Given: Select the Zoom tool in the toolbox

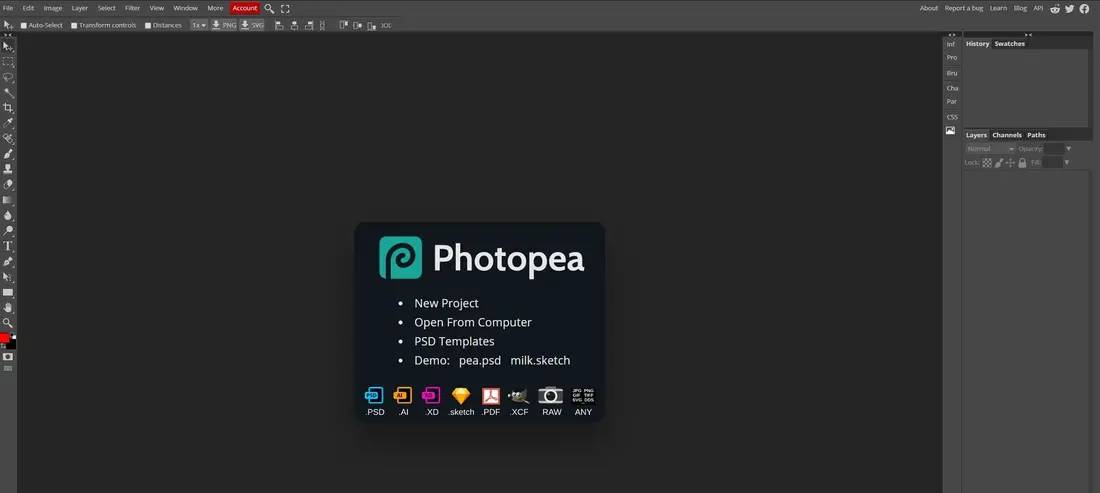Looking at the screenshot, I should 8,323.
